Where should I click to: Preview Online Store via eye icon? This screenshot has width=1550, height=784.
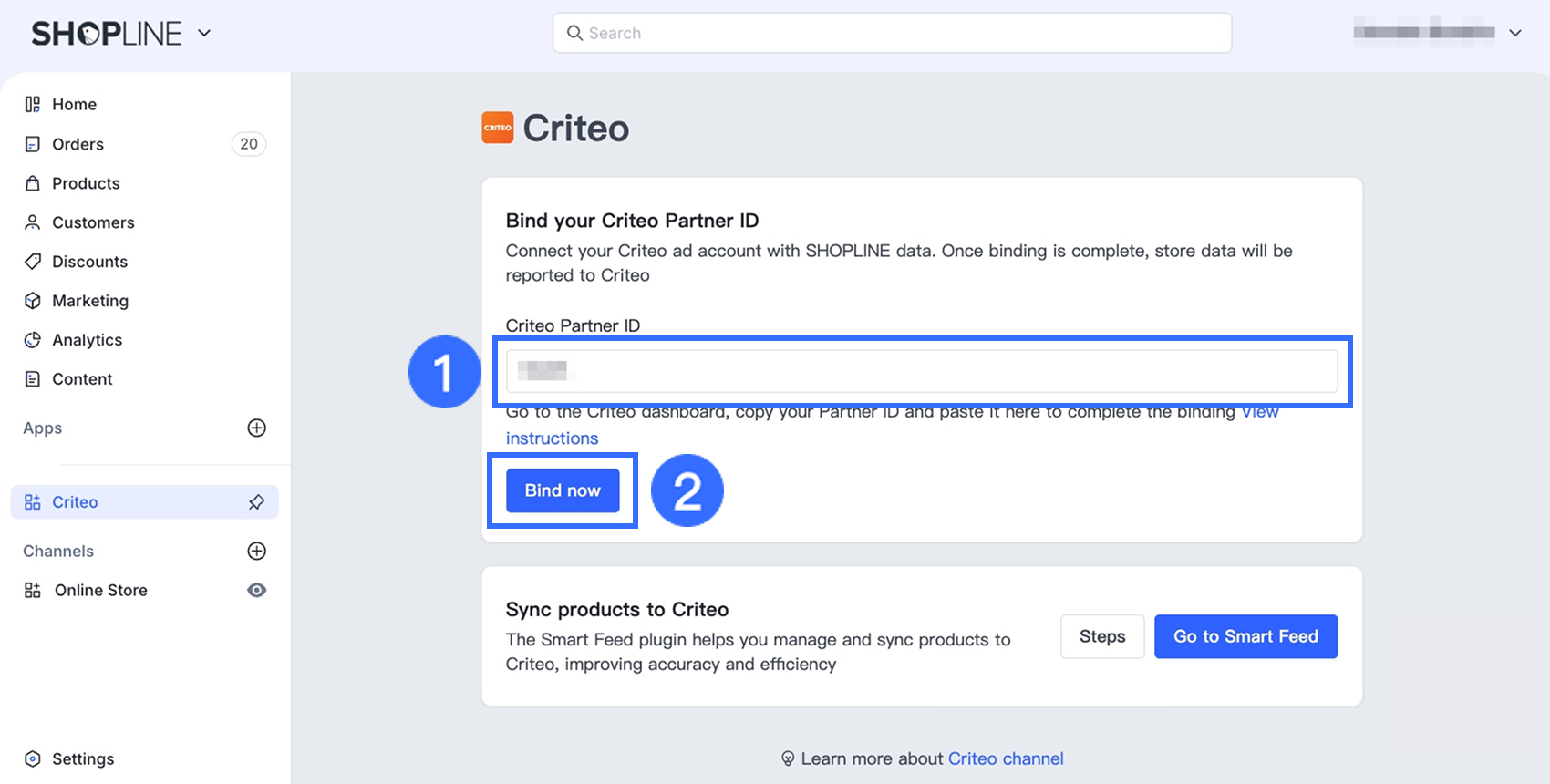(257, 590)
